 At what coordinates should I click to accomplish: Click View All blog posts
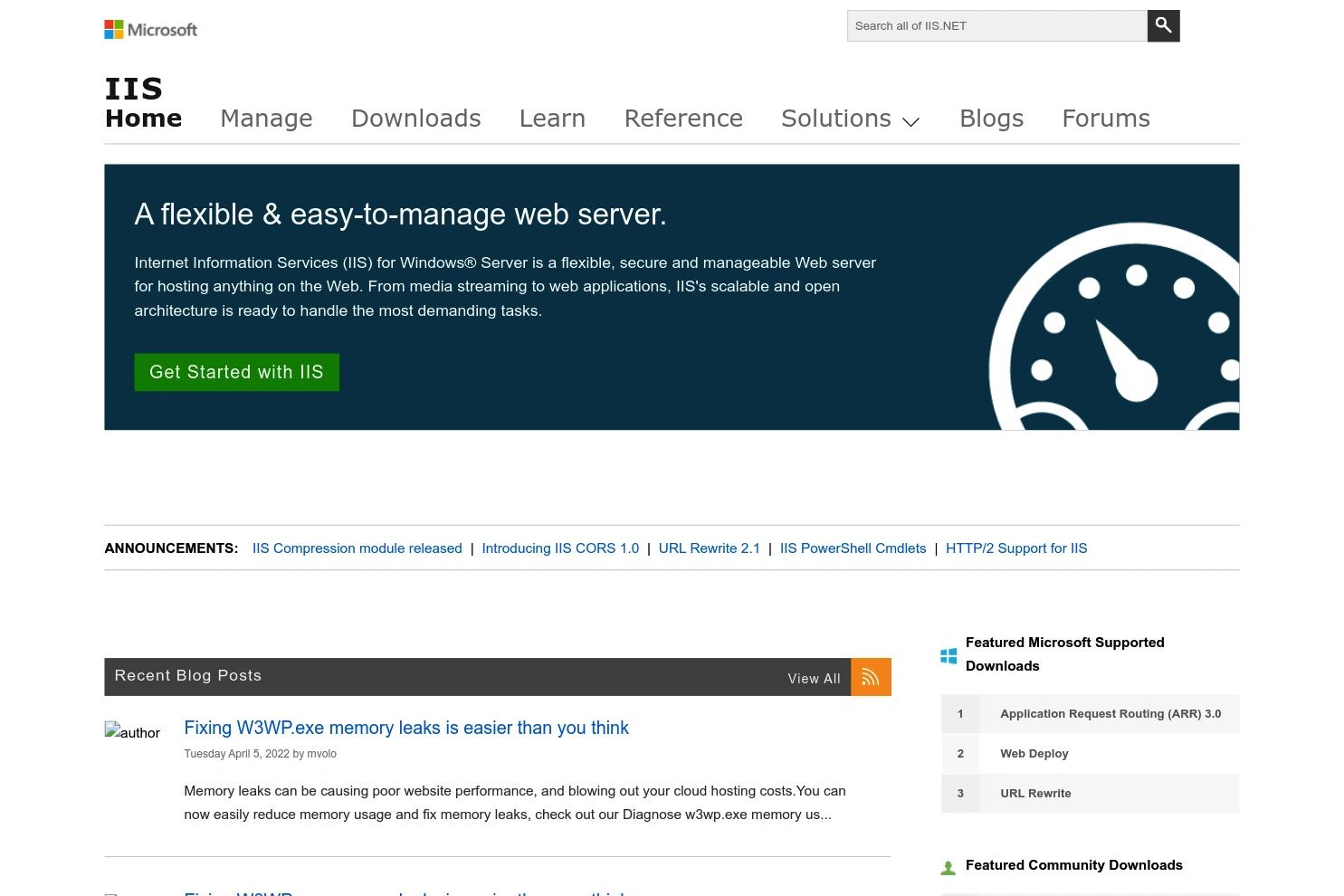(814, 679)
